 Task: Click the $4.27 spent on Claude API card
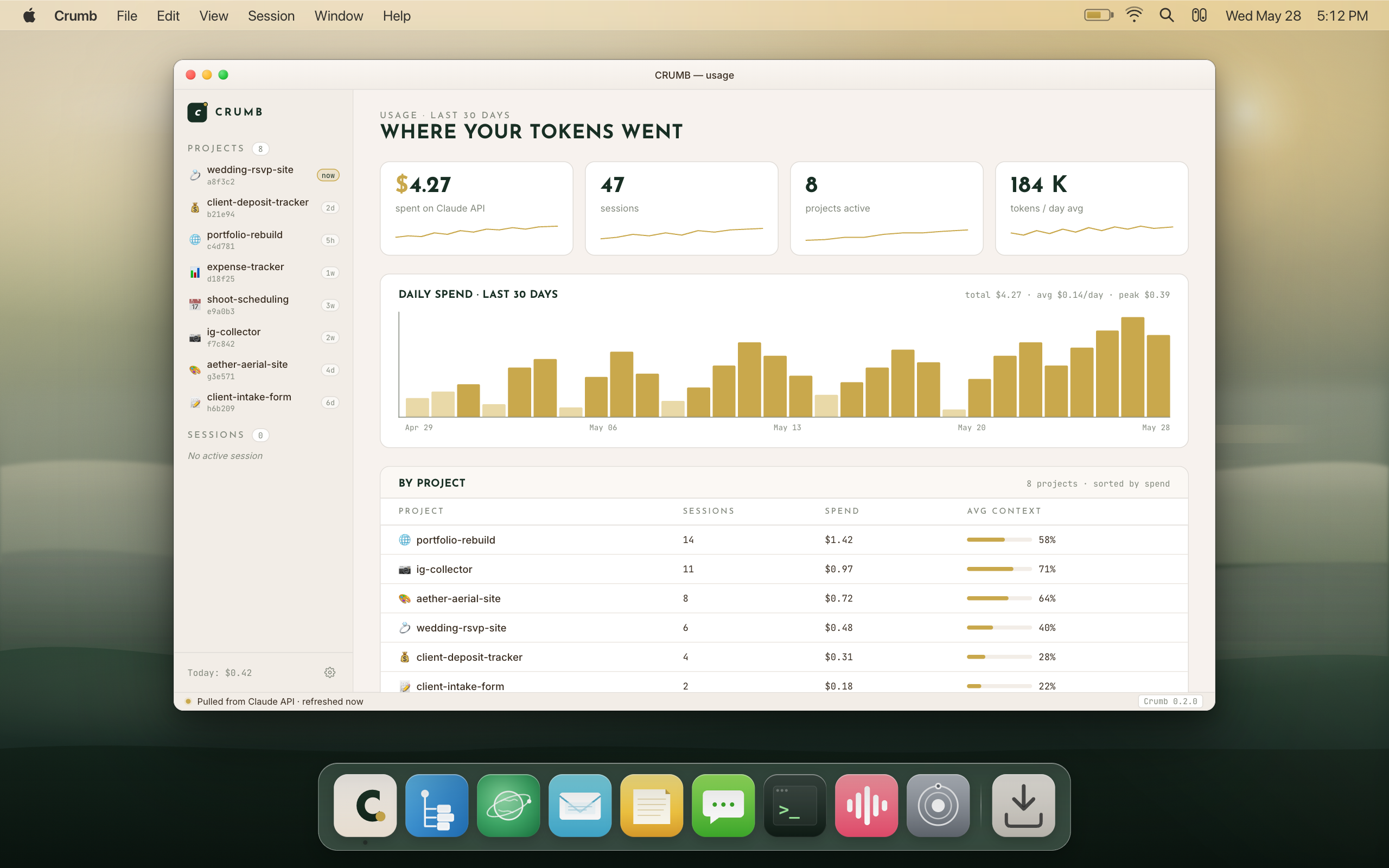[476, 208]
